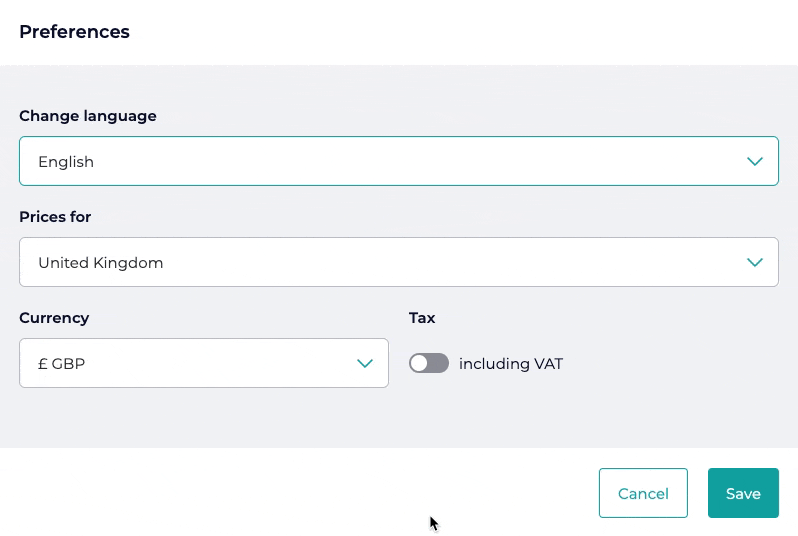798x536 pixels.
Task: Click the selected "United Kingdom" value text
Action: 100,263
